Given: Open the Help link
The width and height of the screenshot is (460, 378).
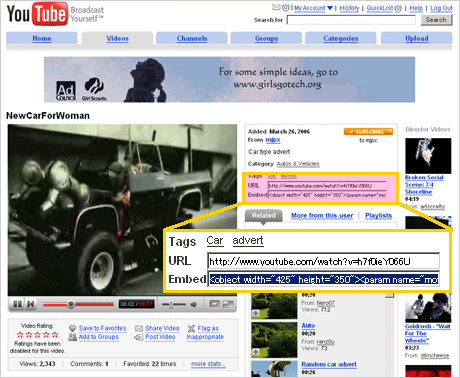Looking at the screenshot, I should click(416, 8).
